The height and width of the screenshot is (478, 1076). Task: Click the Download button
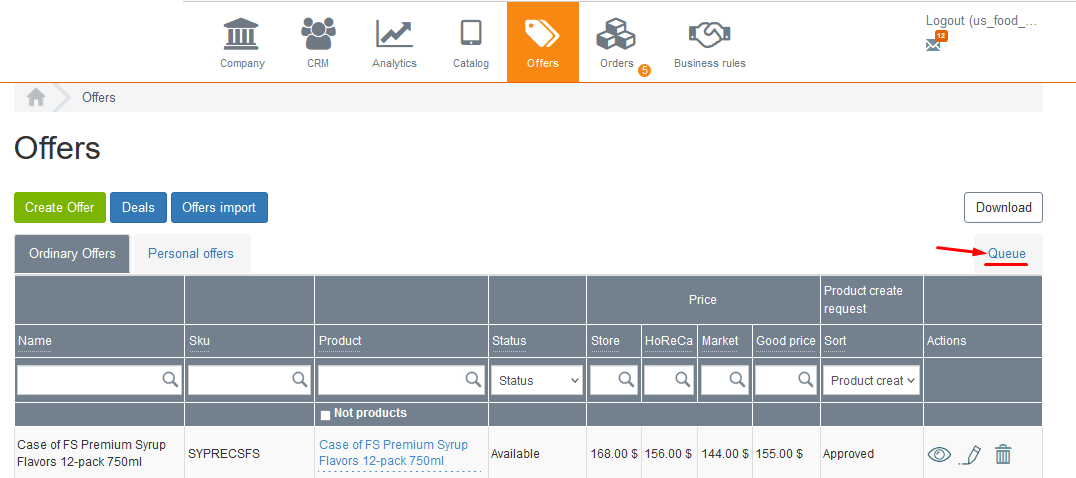pos(1003,207)
